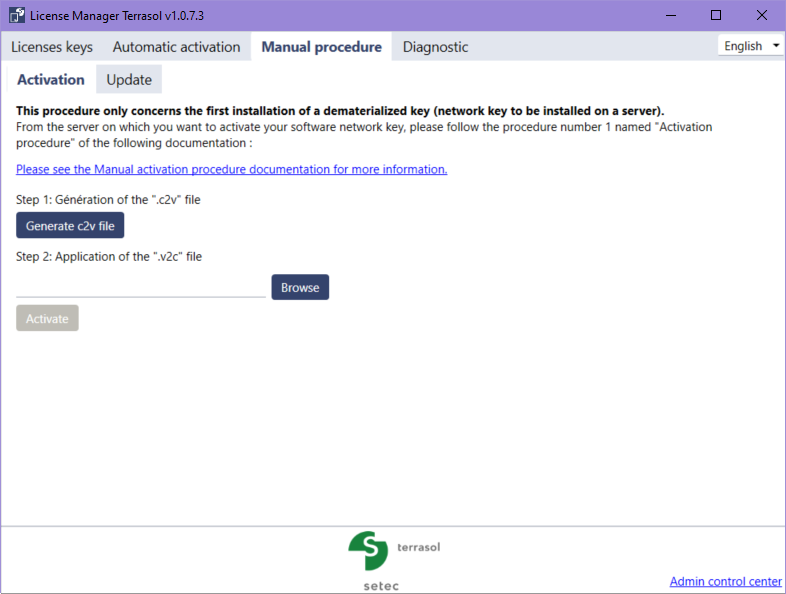The width and height of the screenshot is (786, 594).
Task: Minimize the License Manager window
Action: tap(671, 16)
